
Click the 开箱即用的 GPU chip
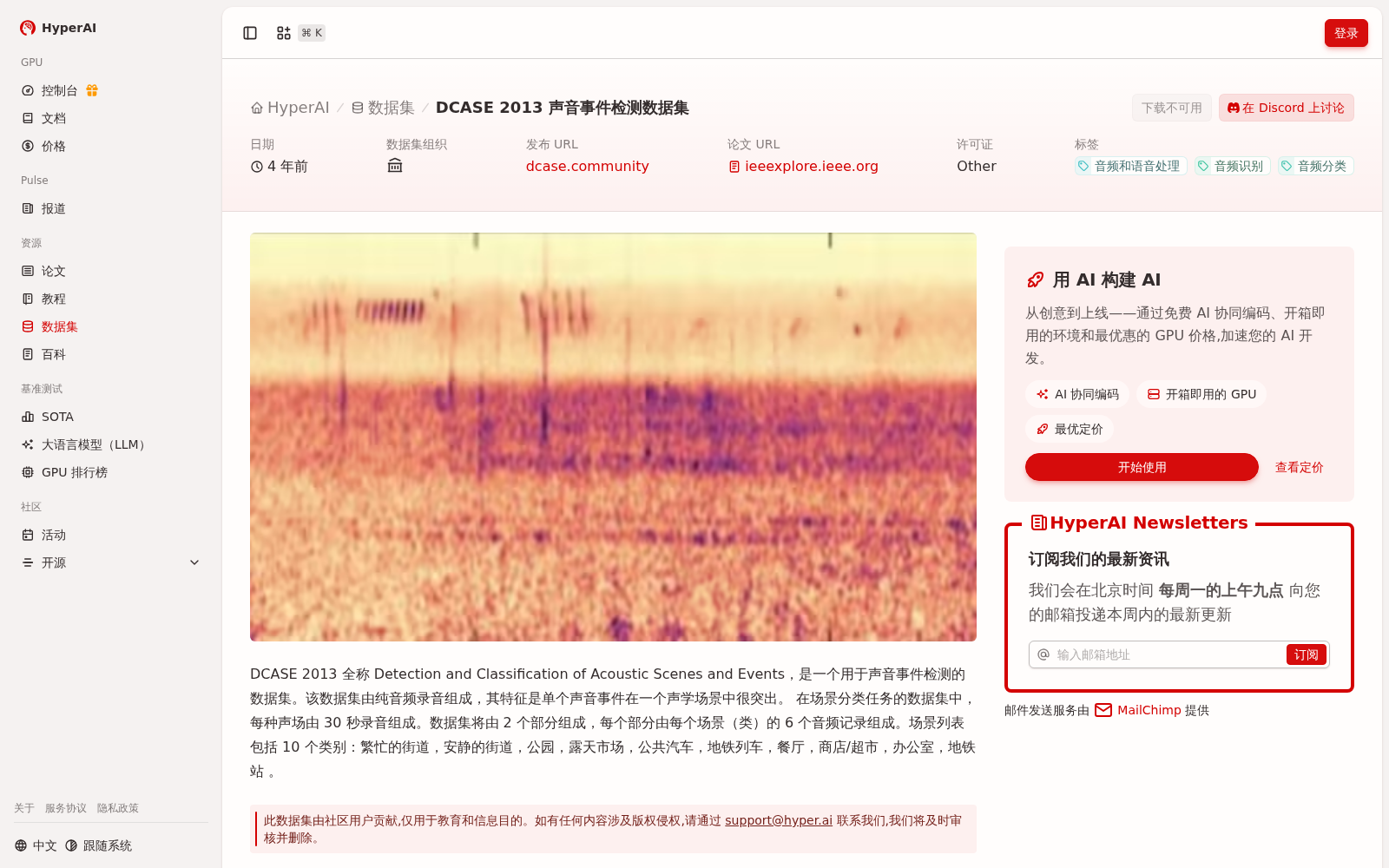pos(1201,394)
